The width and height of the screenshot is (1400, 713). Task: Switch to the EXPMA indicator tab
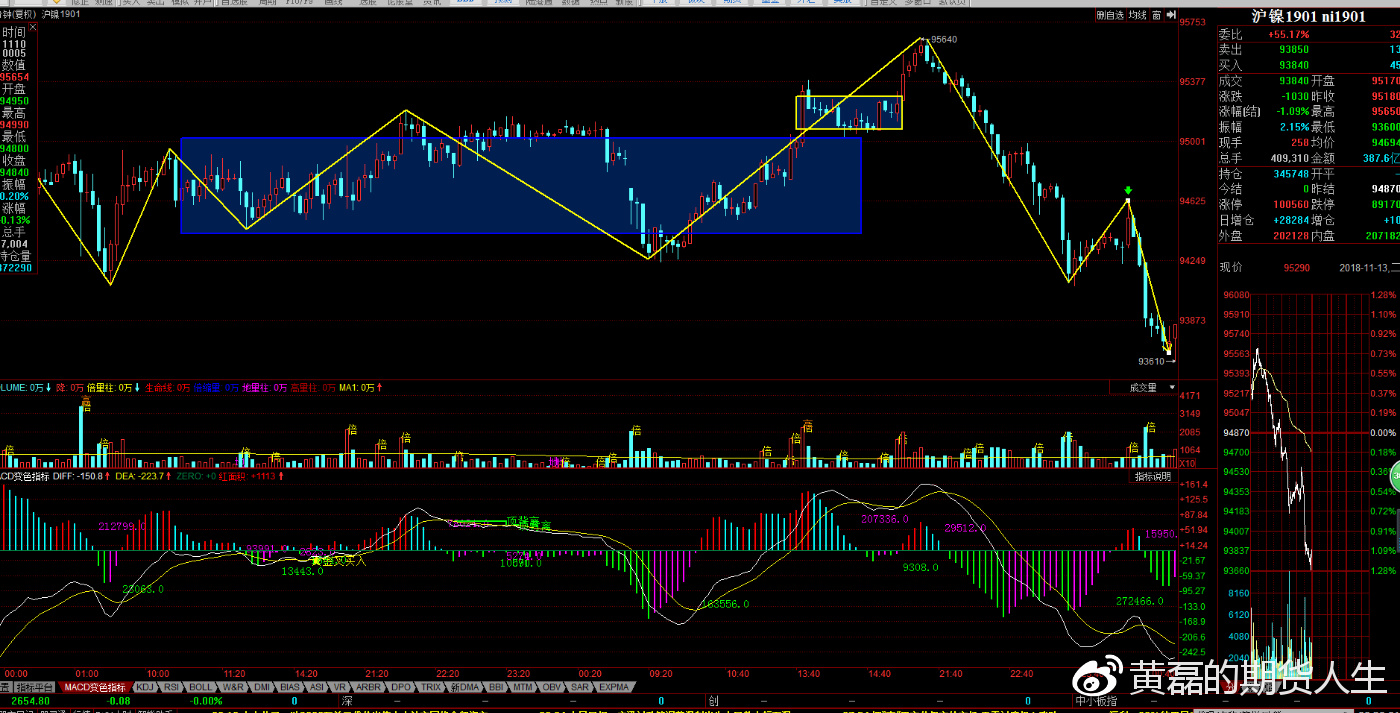point(614,687)
